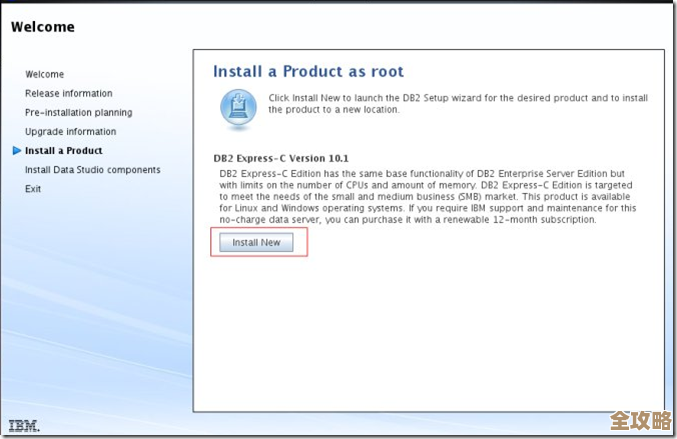The image size is (677, 439).
Task: Click the Welcome page title at top
Action: 43,27
